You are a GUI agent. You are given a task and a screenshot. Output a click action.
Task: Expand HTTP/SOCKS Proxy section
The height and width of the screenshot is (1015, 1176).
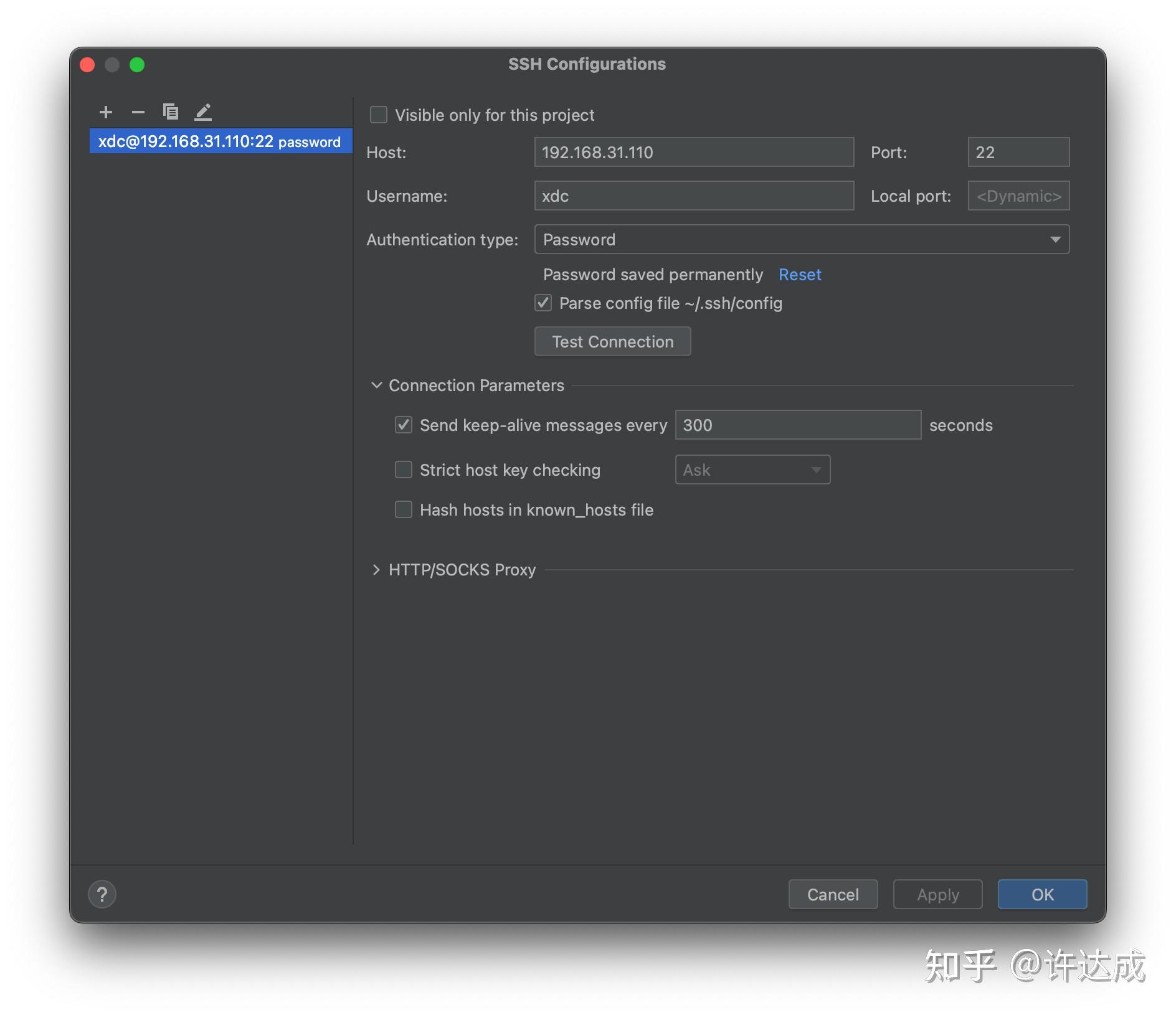click(x=376, y=570)
